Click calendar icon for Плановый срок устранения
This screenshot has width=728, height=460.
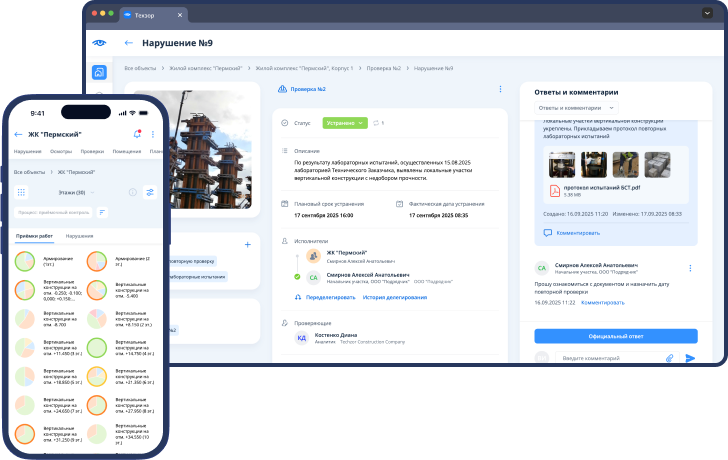[285, 204]
